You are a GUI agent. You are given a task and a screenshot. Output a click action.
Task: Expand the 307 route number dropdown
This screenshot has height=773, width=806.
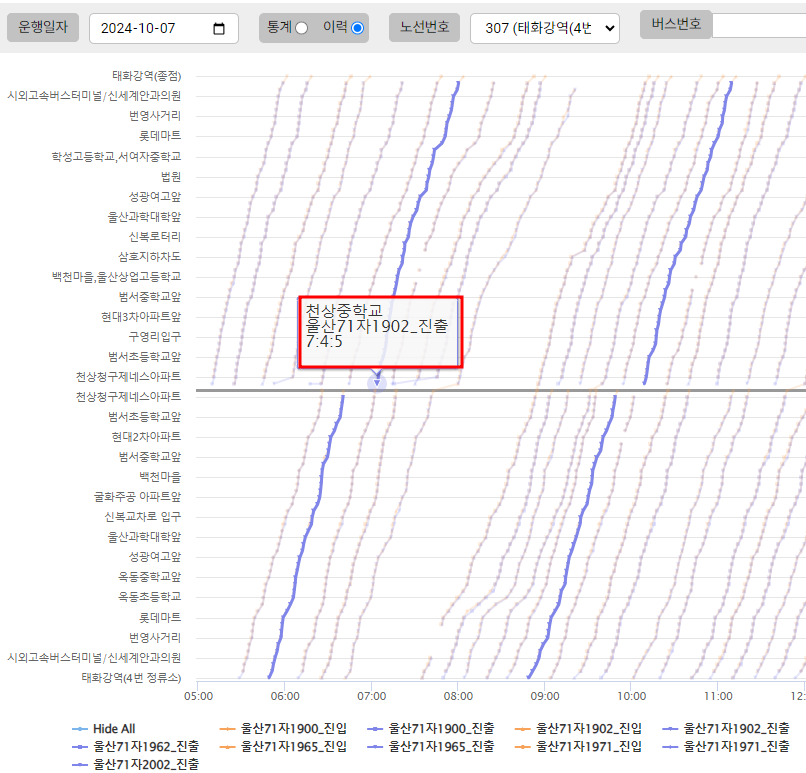(545, 29)
